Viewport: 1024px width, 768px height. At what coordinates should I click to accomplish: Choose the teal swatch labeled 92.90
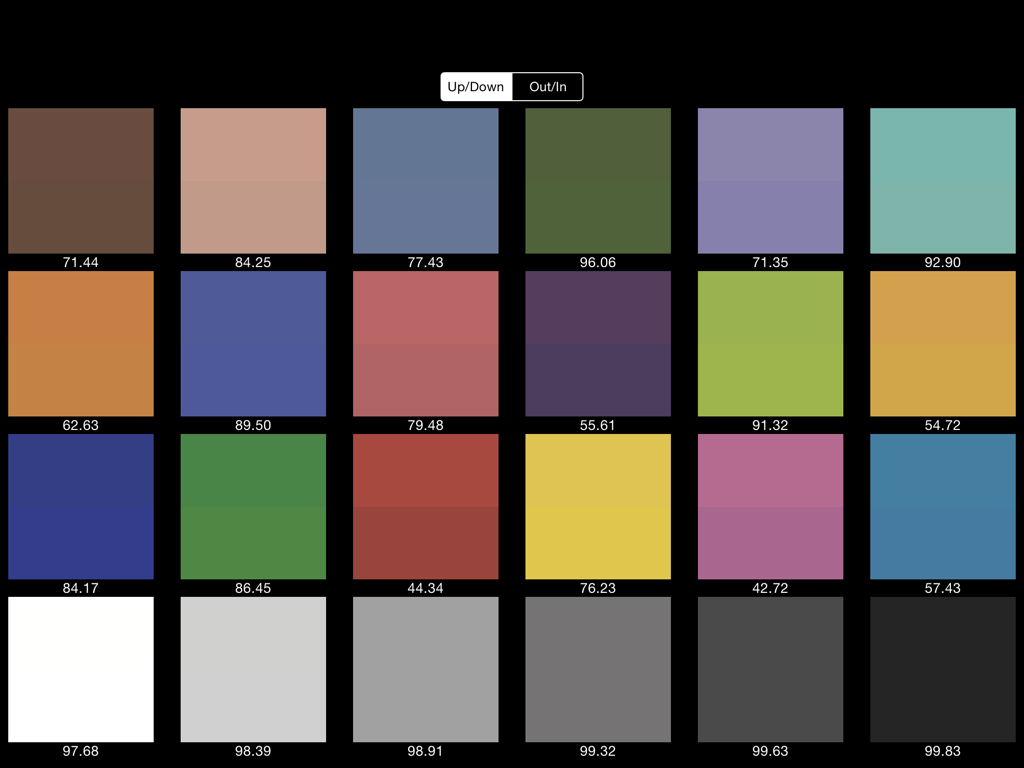(x=943, y=181)
